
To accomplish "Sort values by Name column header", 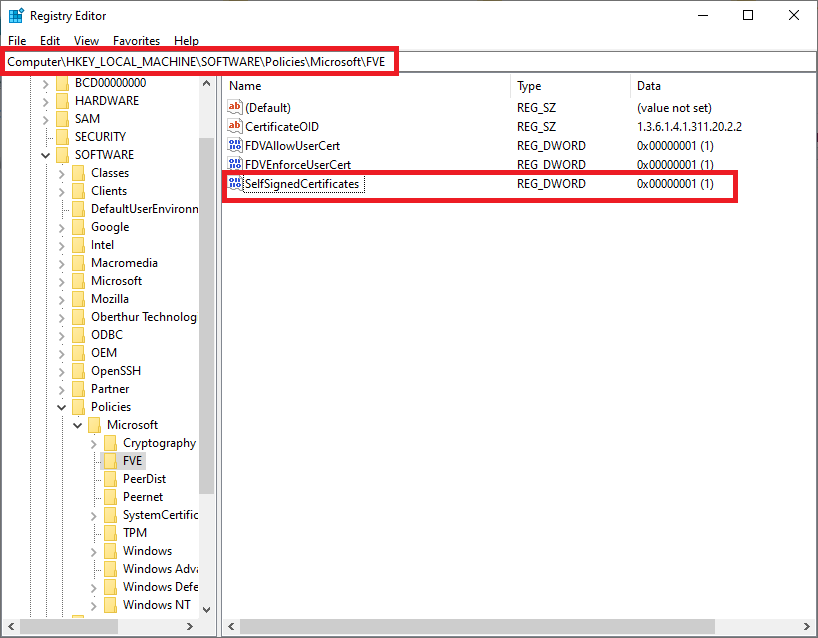I will [x=367, y=86].
